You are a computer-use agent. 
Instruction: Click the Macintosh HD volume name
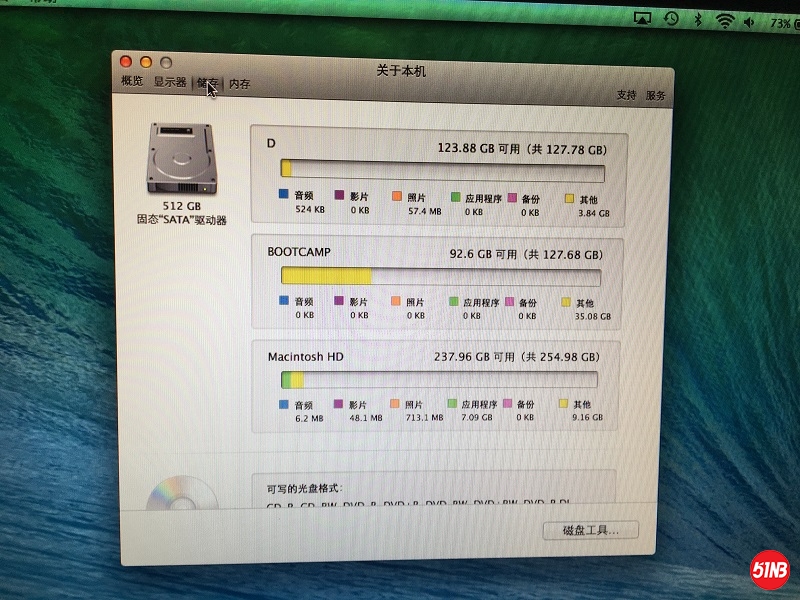point(306,357)
